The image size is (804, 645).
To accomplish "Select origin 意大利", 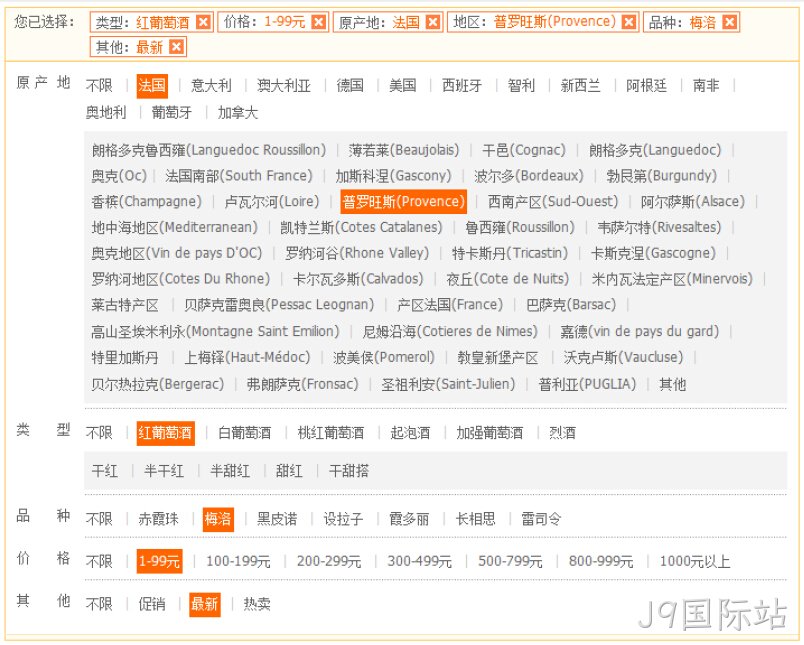I will click(211, 85).
